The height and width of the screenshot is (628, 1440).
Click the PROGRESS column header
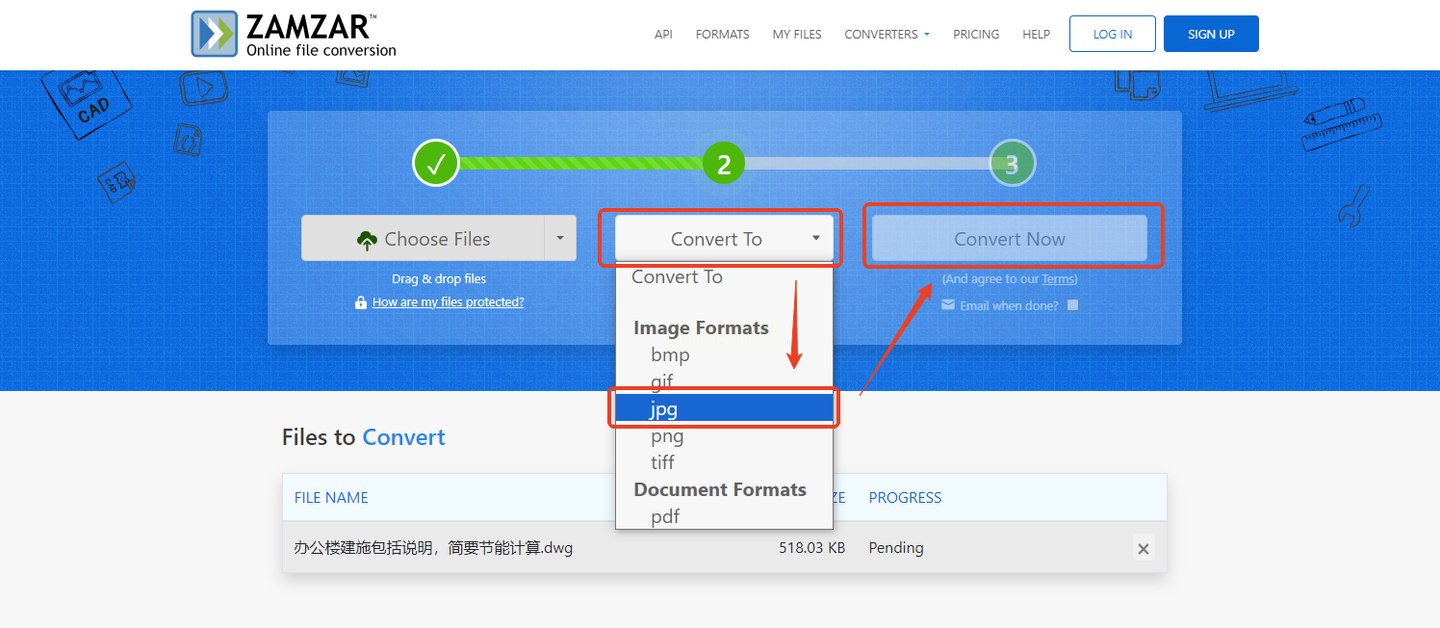point(905,497)
